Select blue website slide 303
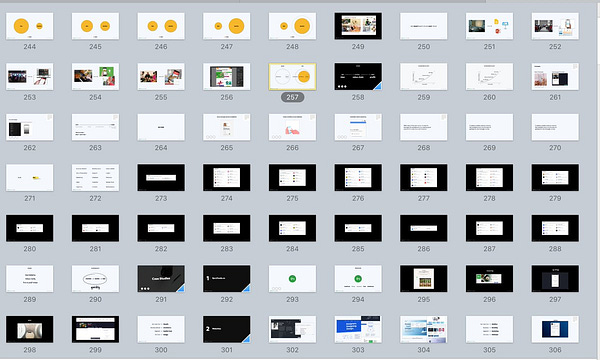Viewport: 600px width, 360px height. [358, 329]
